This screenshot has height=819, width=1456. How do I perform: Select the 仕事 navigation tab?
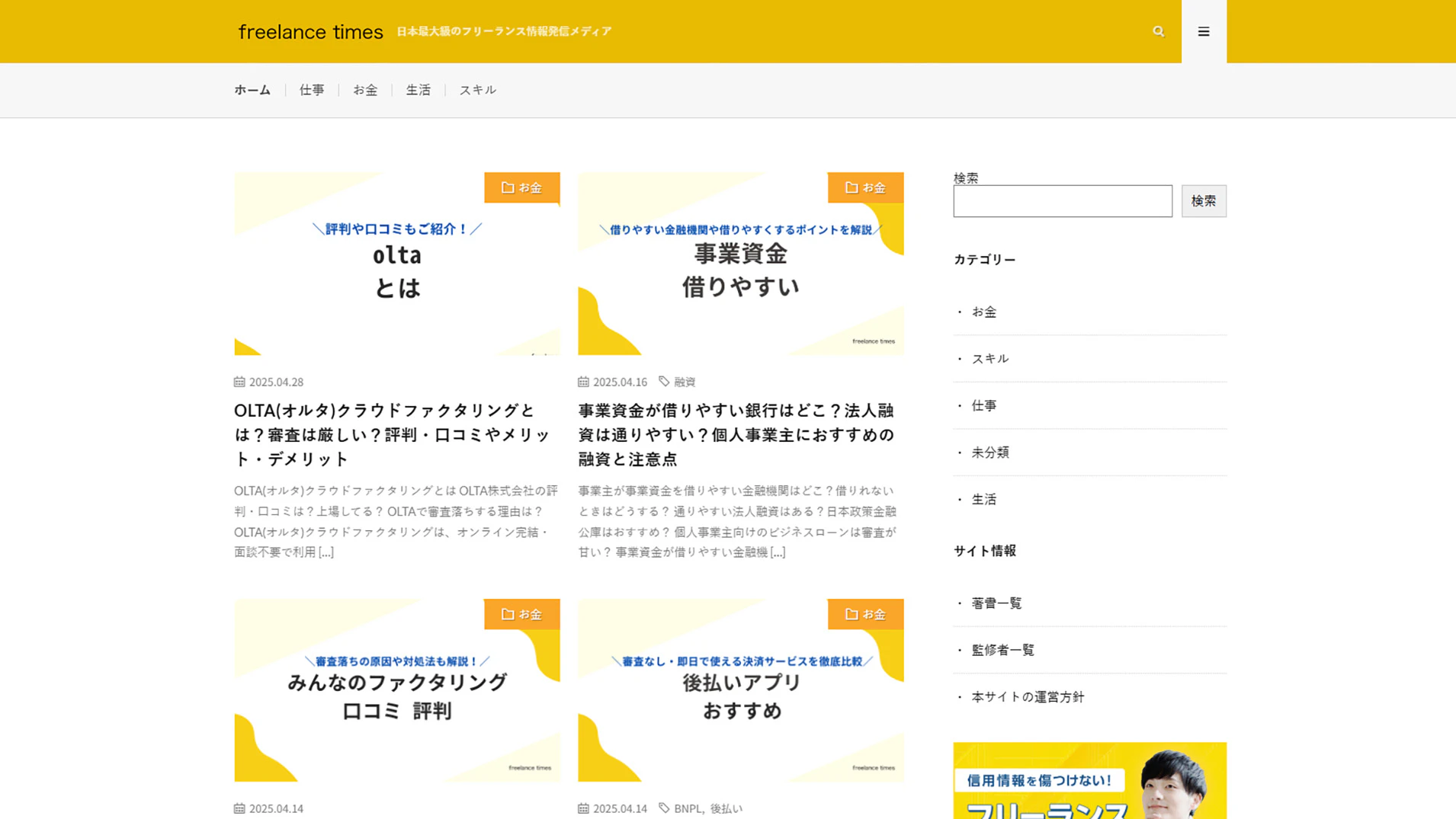pos(312,90)
